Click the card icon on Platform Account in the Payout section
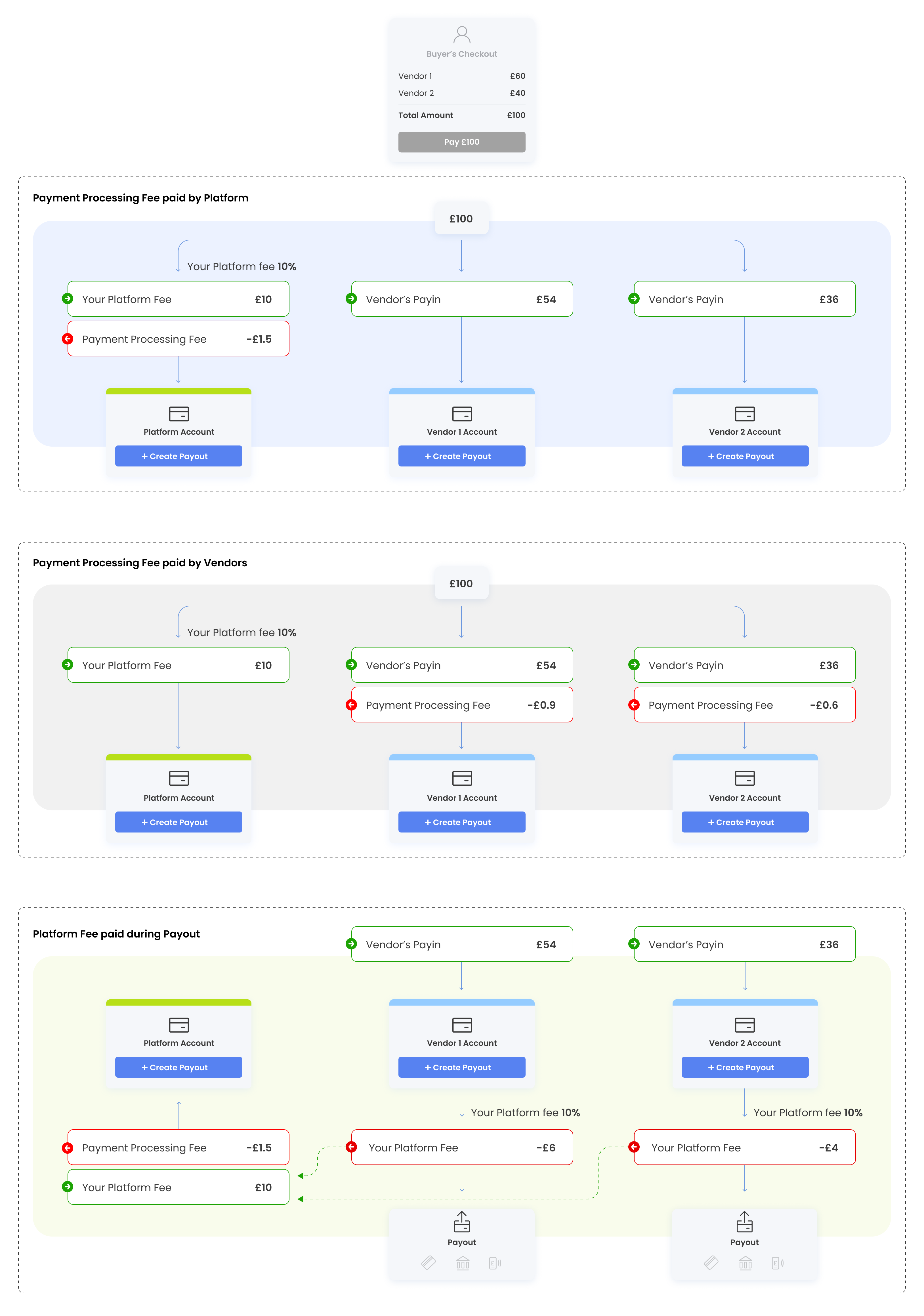Screen dimensions: 924x1316 179,1025
